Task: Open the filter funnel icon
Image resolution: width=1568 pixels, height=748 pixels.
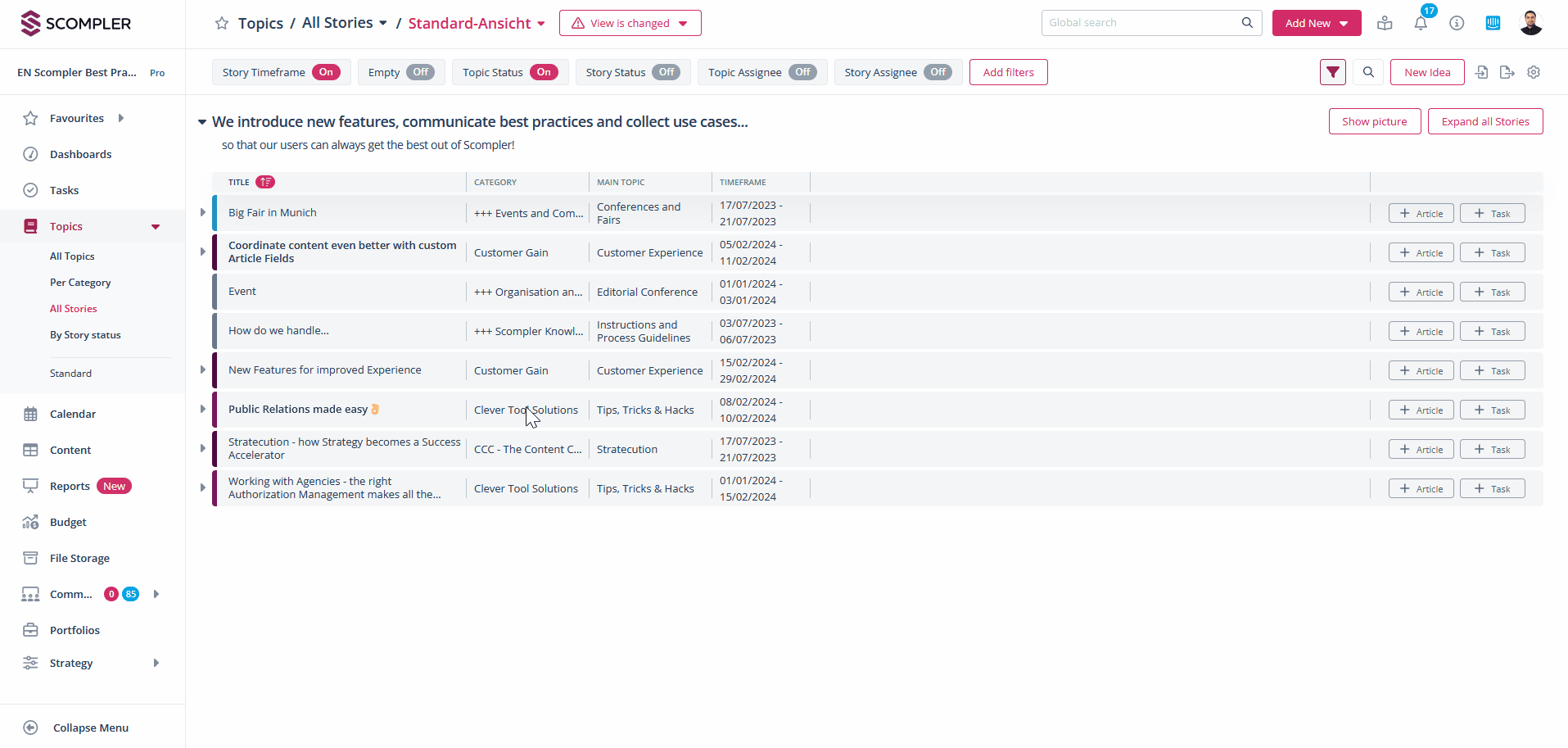Action: (1333, 72)
